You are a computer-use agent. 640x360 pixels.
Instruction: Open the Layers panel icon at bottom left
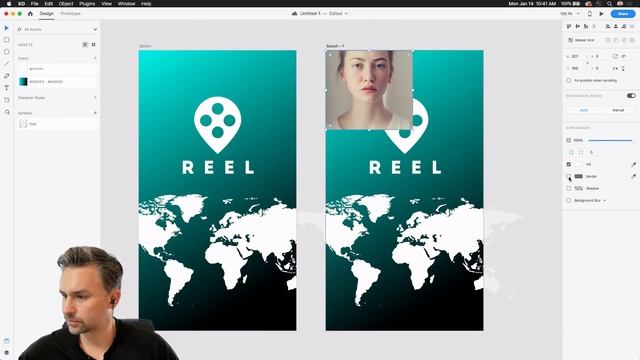point(7,353)
